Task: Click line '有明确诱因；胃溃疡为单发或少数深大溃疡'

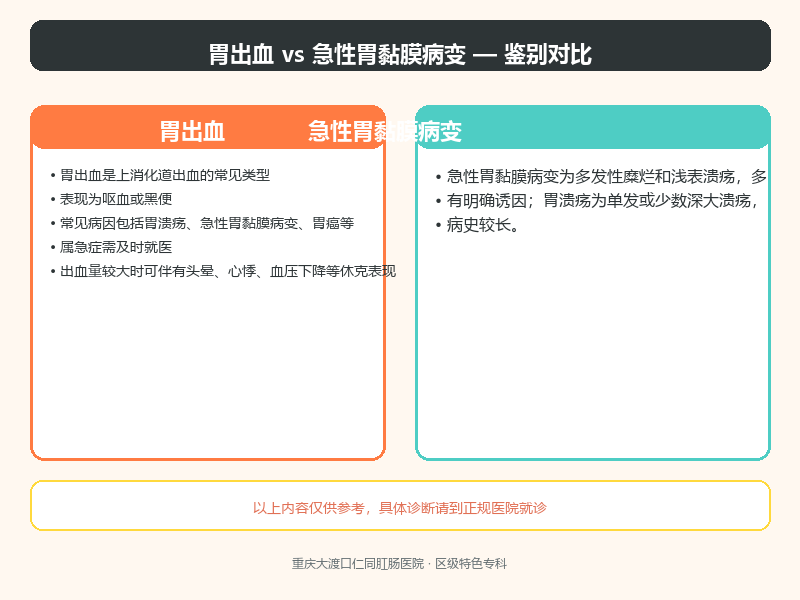Action: point(597,201)
